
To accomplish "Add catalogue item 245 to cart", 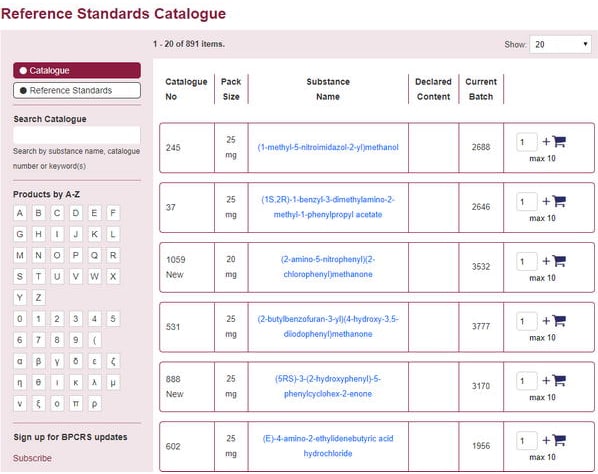I will (554, 141).
